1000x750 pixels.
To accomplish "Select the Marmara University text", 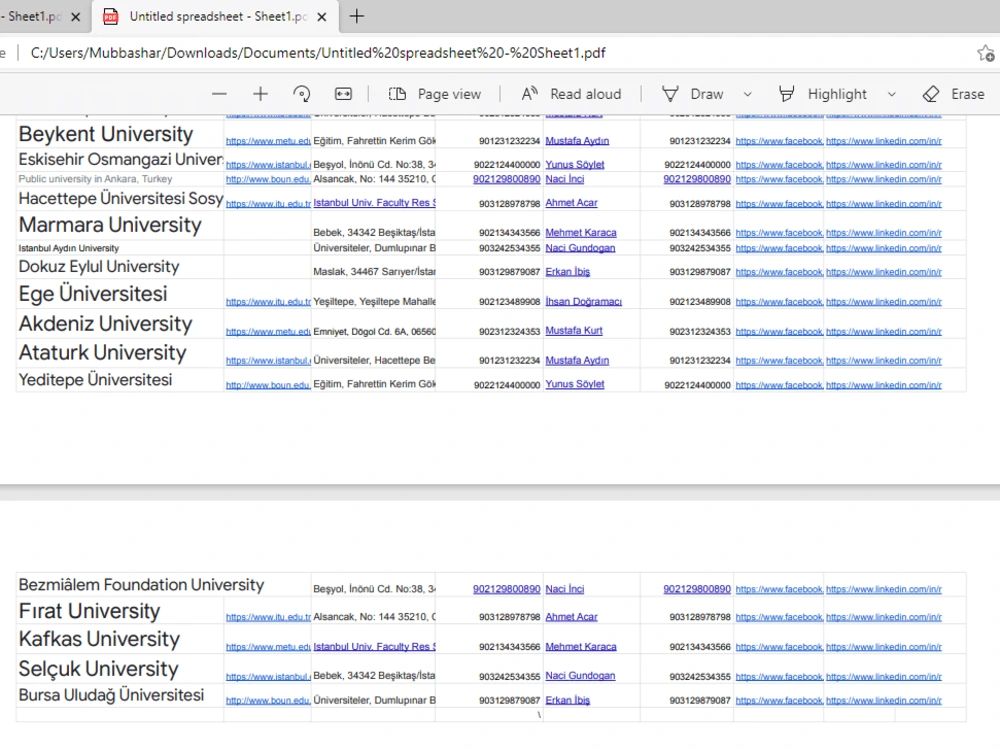I will [x=110, y=224].
